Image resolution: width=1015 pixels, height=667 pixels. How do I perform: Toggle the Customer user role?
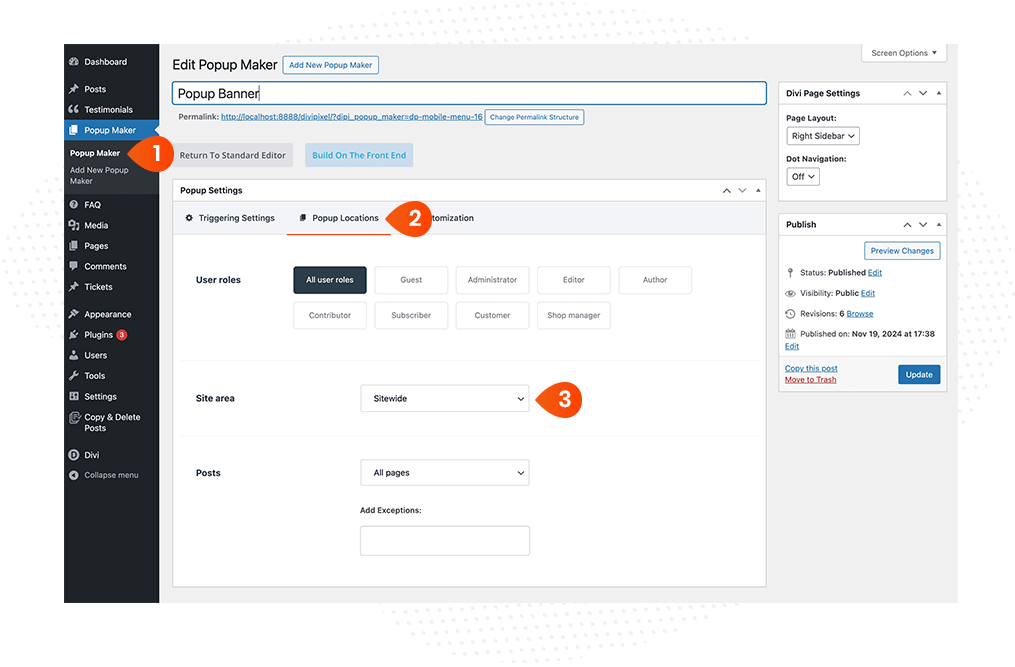tap(493, 315)
